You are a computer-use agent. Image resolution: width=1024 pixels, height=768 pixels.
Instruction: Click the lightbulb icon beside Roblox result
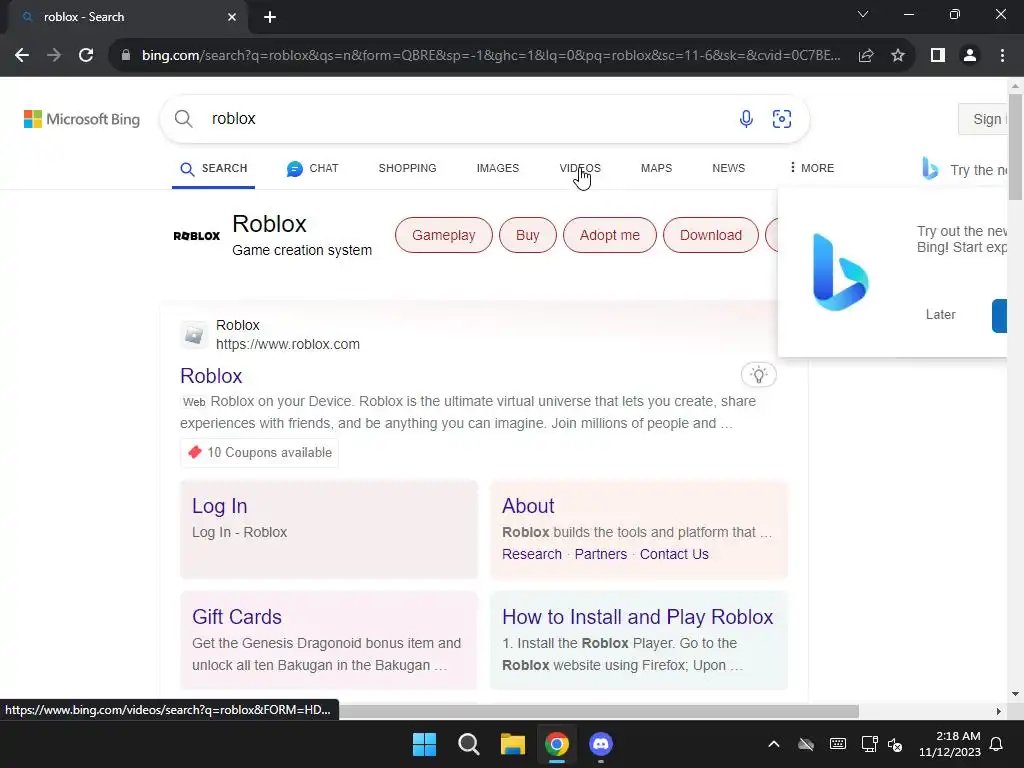pyautogui.click(x=758, y=375)
